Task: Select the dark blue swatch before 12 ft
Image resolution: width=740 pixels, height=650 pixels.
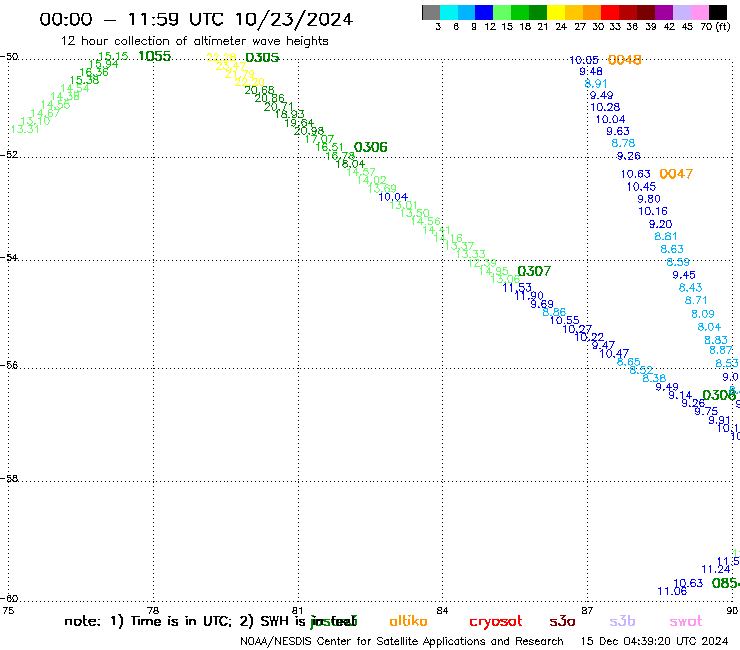Action: (484, 12)
